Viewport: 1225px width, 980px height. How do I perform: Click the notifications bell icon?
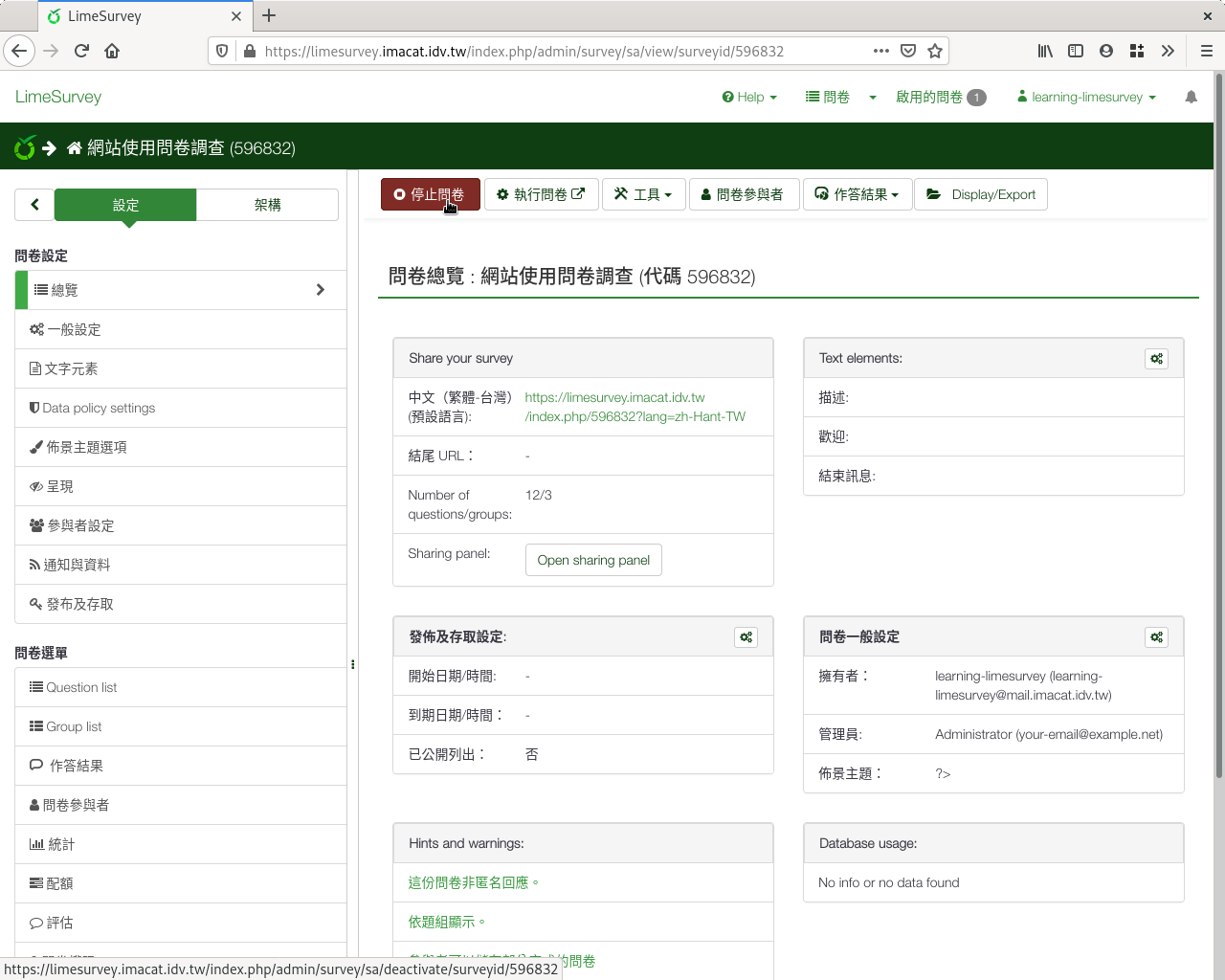pyautogui.click(x=1191, y=97)
